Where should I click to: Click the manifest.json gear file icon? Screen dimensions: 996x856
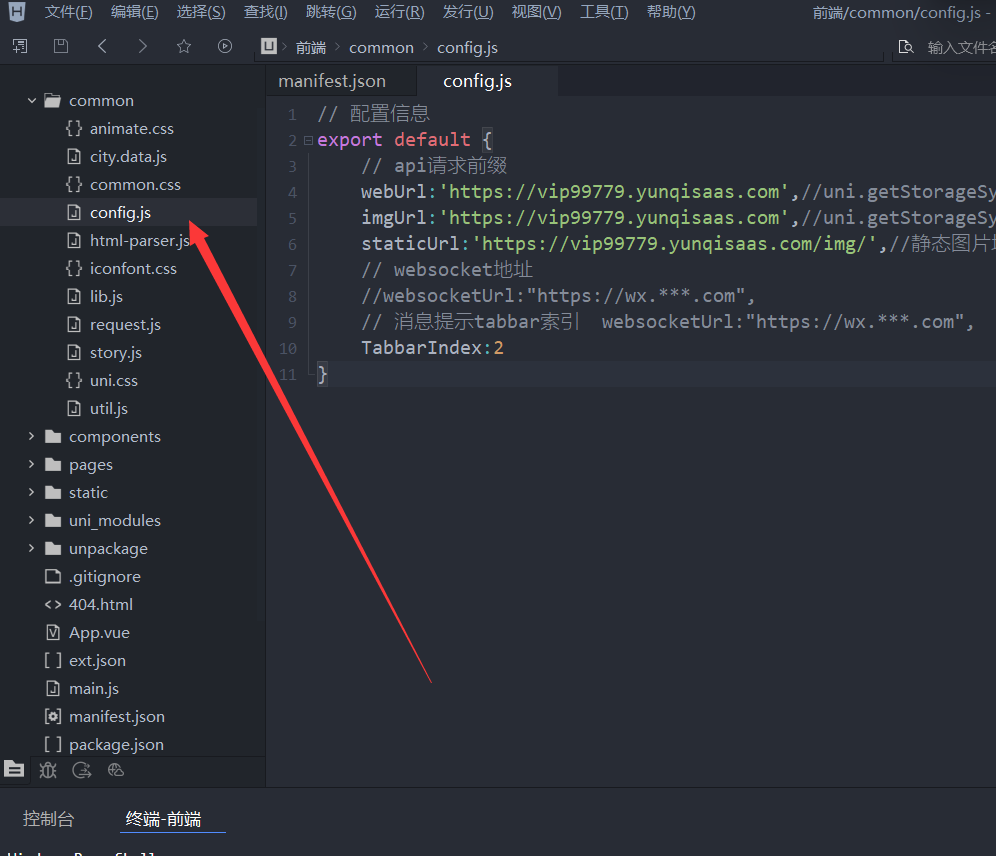click(x=53, y=716)
